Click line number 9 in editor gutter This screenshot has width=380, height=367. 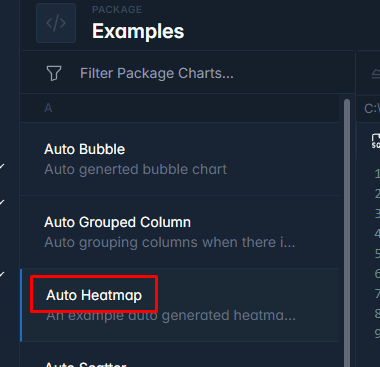coord(377,333)
